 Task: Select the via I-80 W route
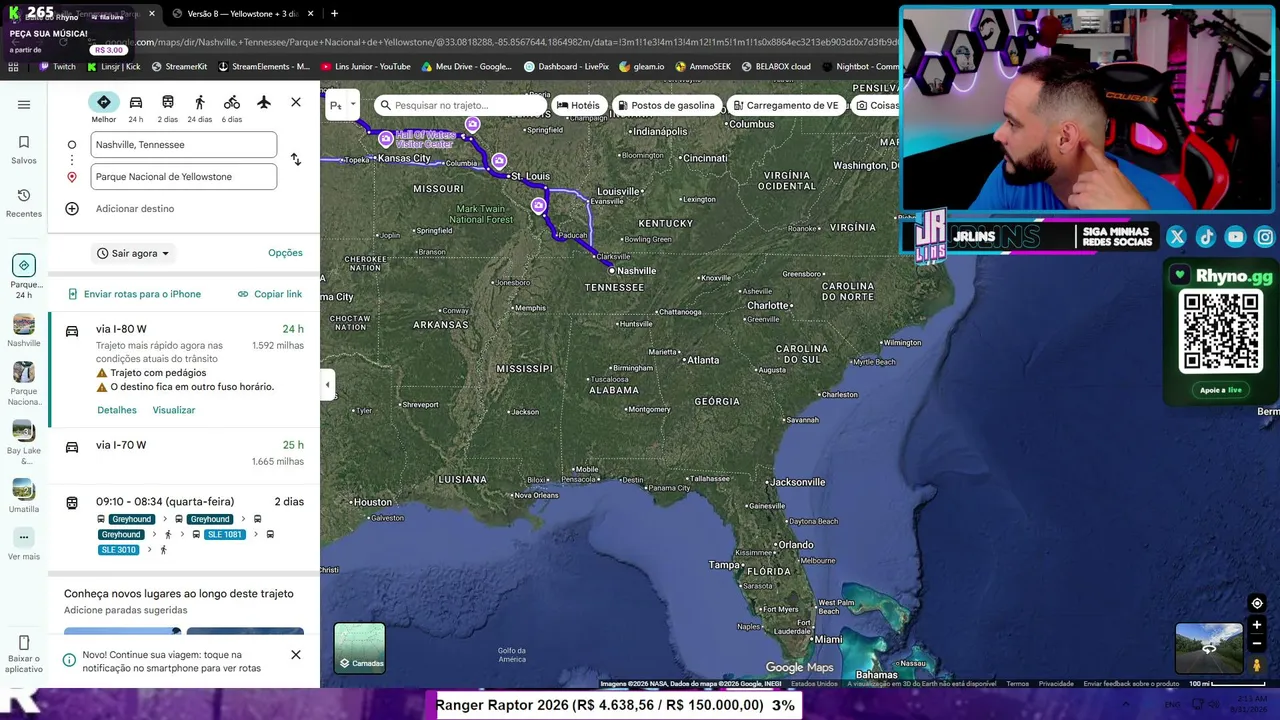(184, 370)
